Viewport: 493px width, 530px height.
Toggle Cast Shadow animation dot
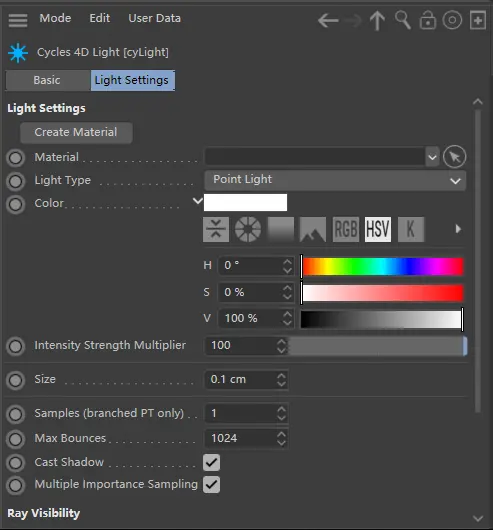pyautogui.click(x=16, y=463)
